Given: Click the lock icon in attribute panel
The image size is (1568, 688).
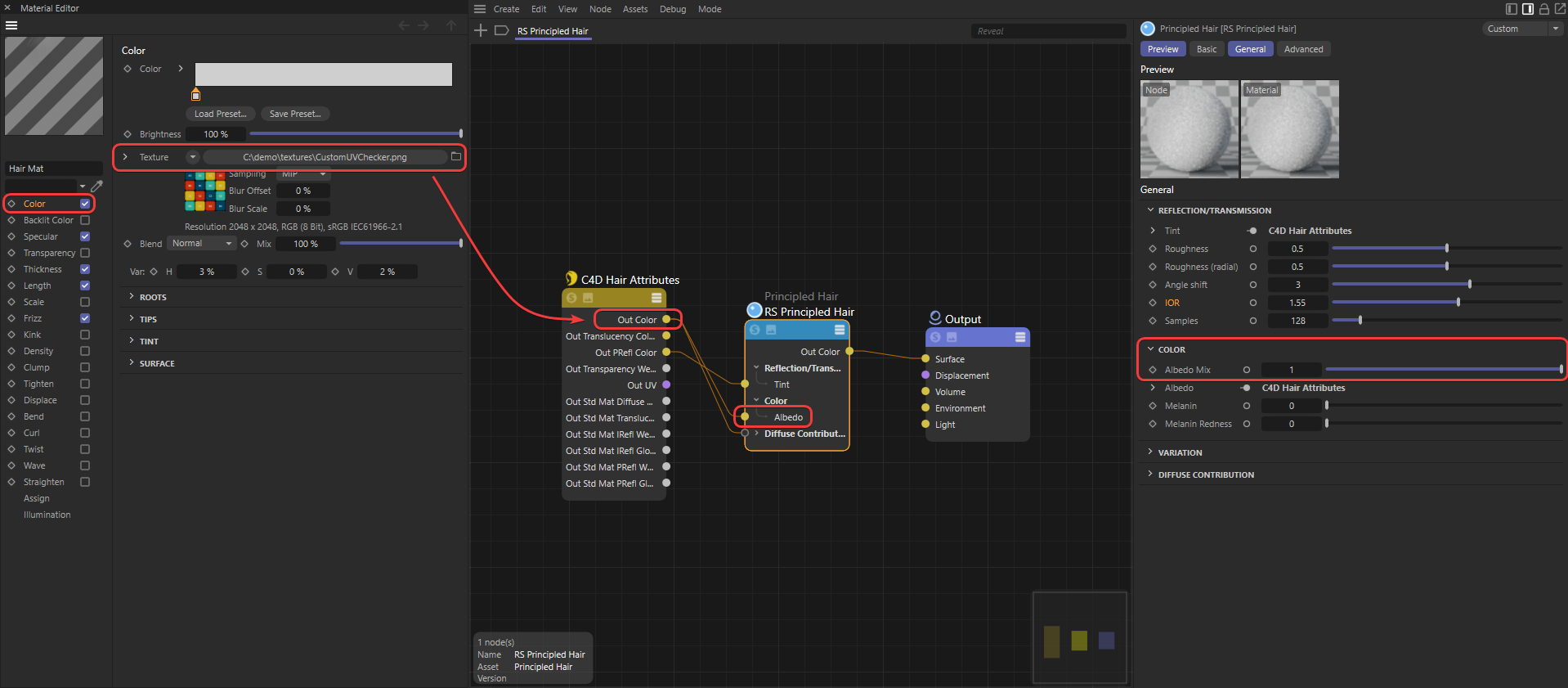Looking at the screenshot, I should click(x=1544, y=9).
